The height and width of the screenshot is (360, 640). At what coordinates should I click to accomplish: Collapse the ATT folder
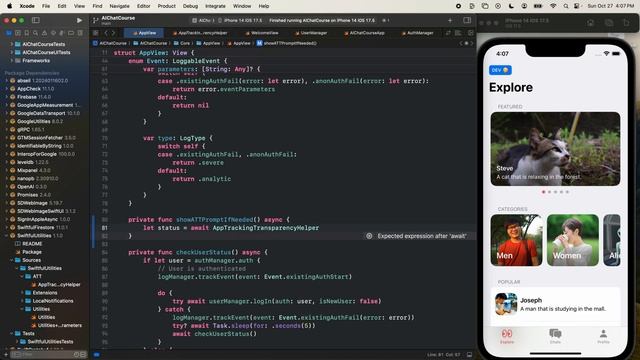22,276
